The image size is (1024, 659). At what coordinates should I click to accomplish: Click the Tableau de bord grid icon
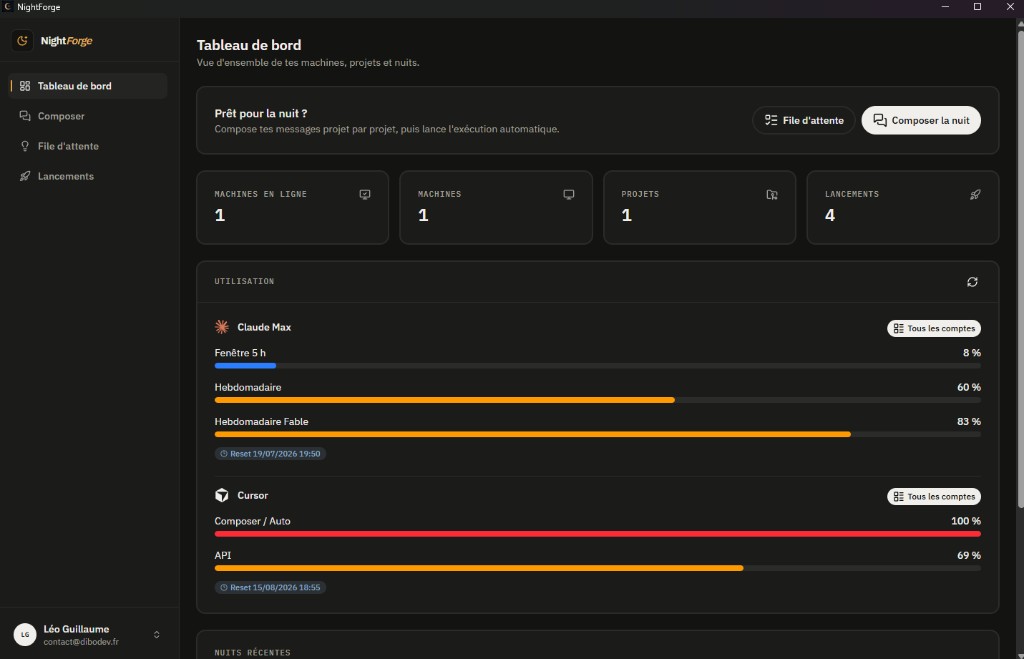click(x=25, y=86)
